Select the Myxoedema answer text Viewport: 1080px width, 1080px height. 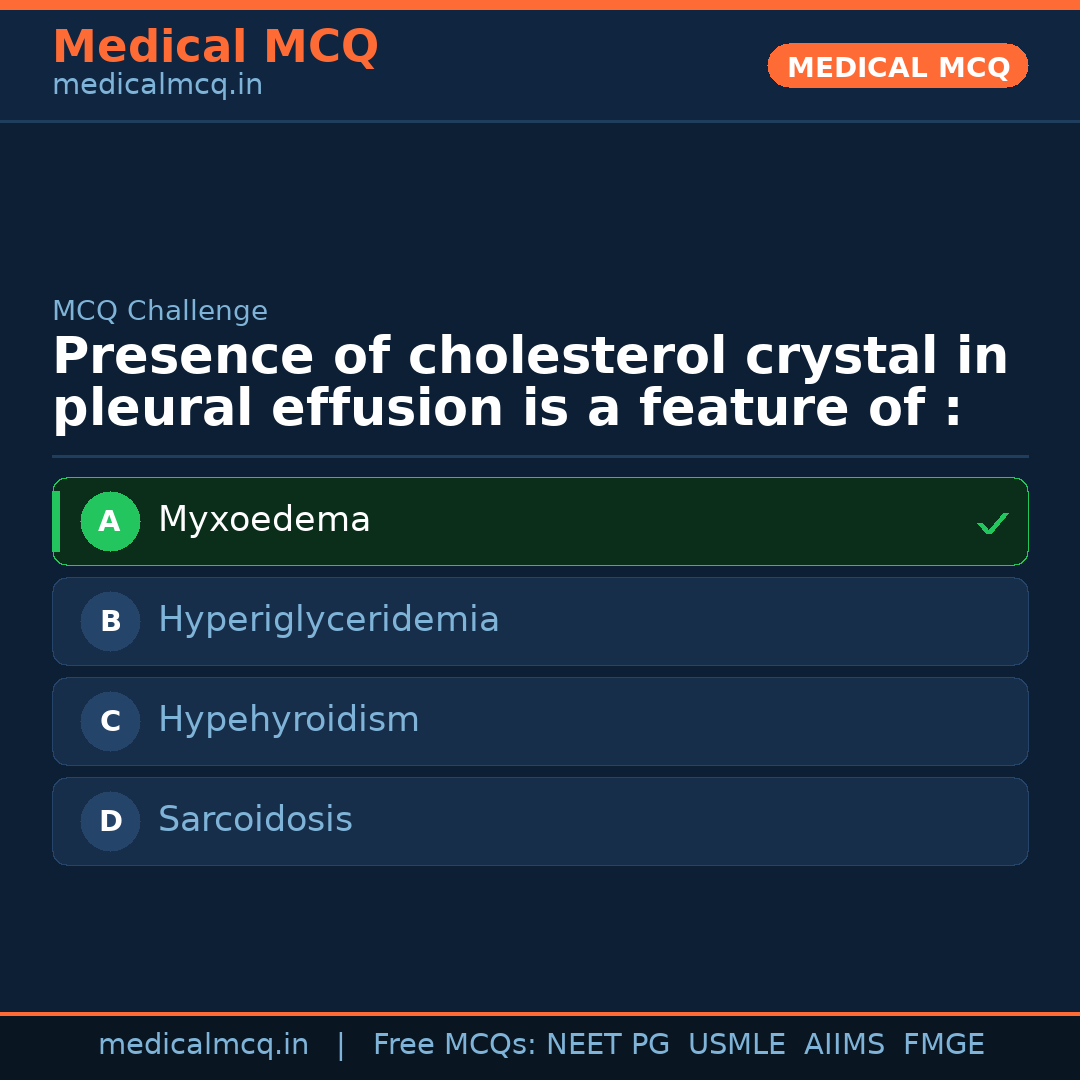point(264,520)
